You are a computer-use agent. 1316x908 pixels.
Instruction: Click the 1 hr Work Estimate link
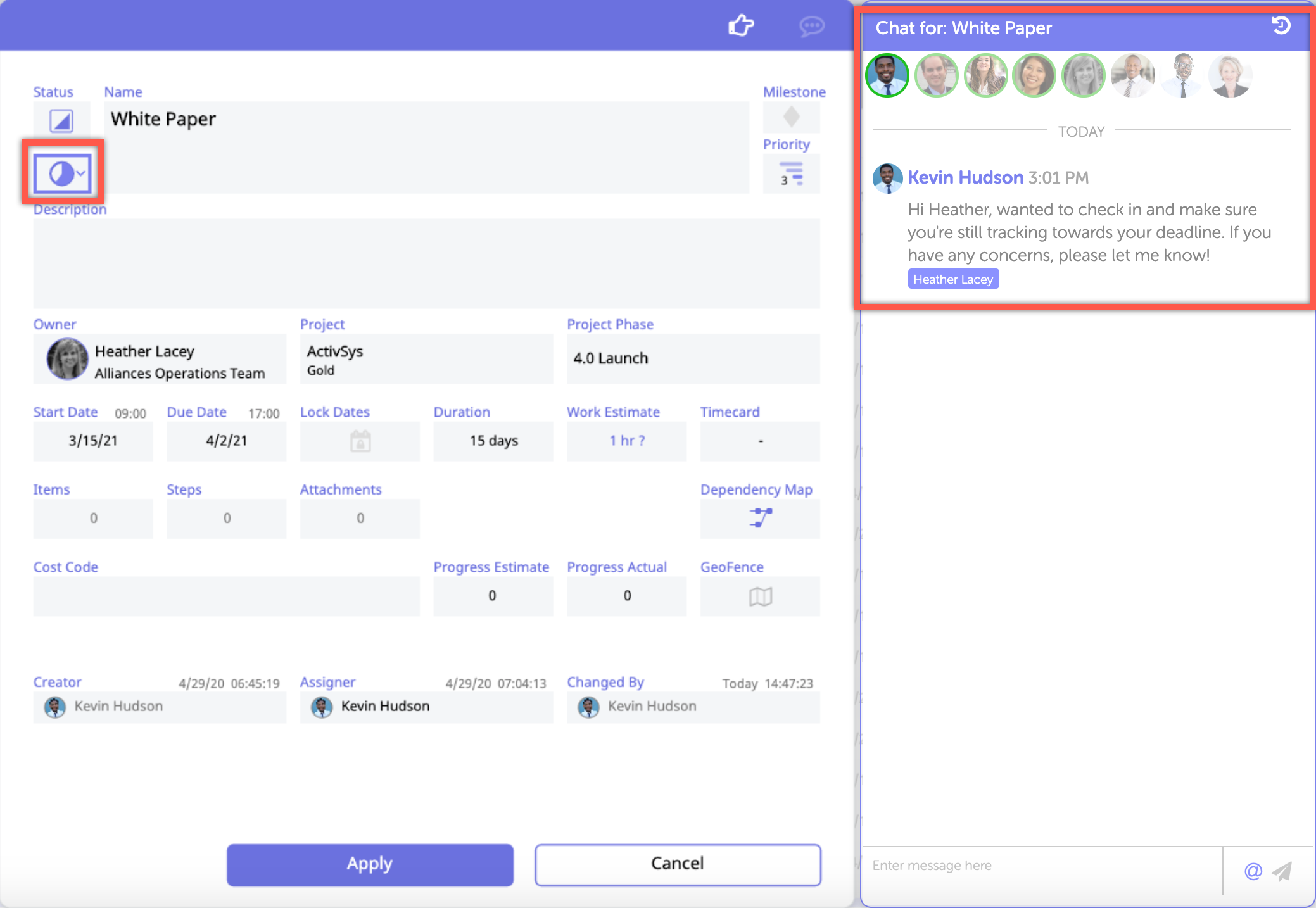[626, 441]
